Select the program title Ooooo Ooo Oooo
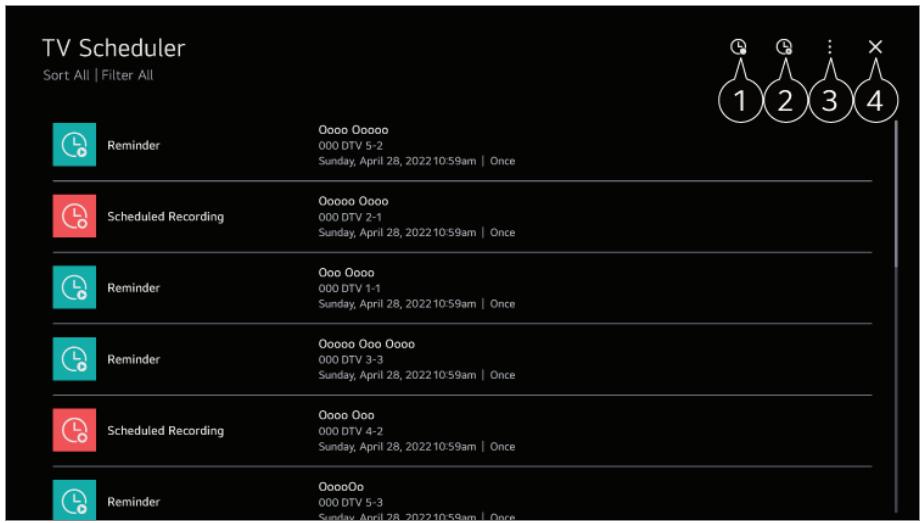This screenshot has height=523, width=921. tap(366, 344)
